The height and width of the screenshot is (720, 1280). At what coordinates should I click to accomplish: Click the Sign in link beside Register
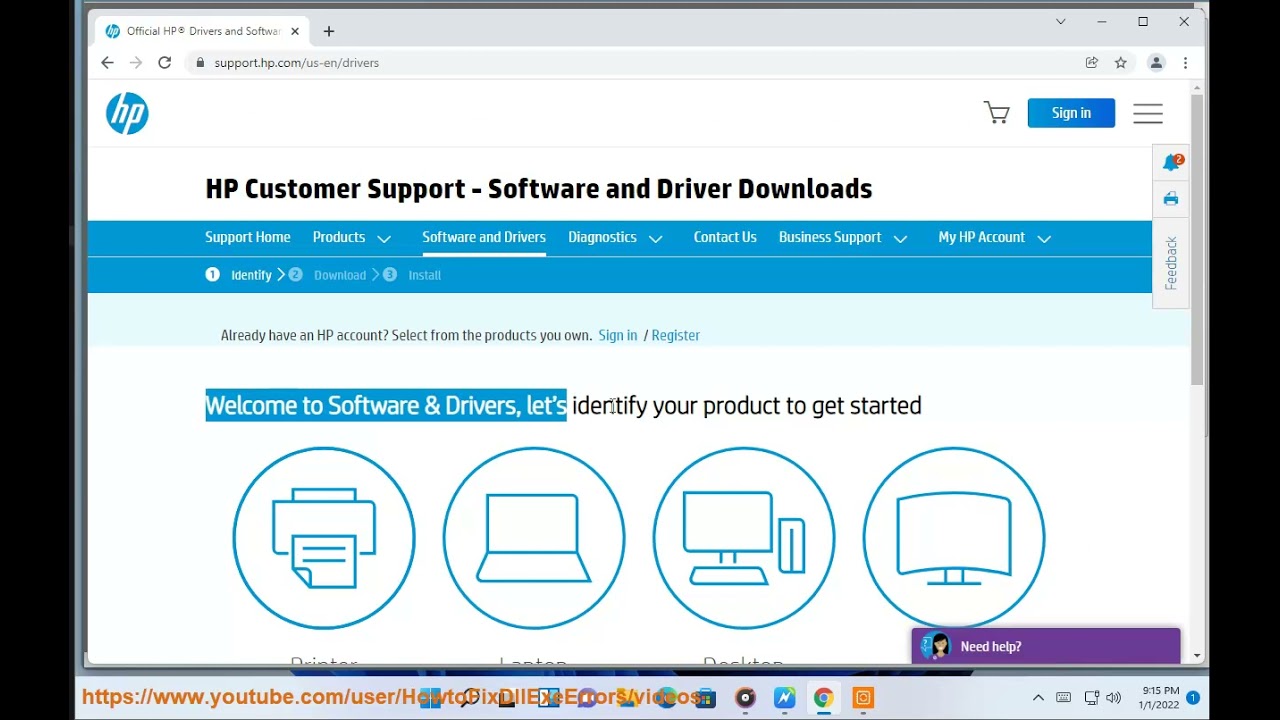click(x=617, y=335)
